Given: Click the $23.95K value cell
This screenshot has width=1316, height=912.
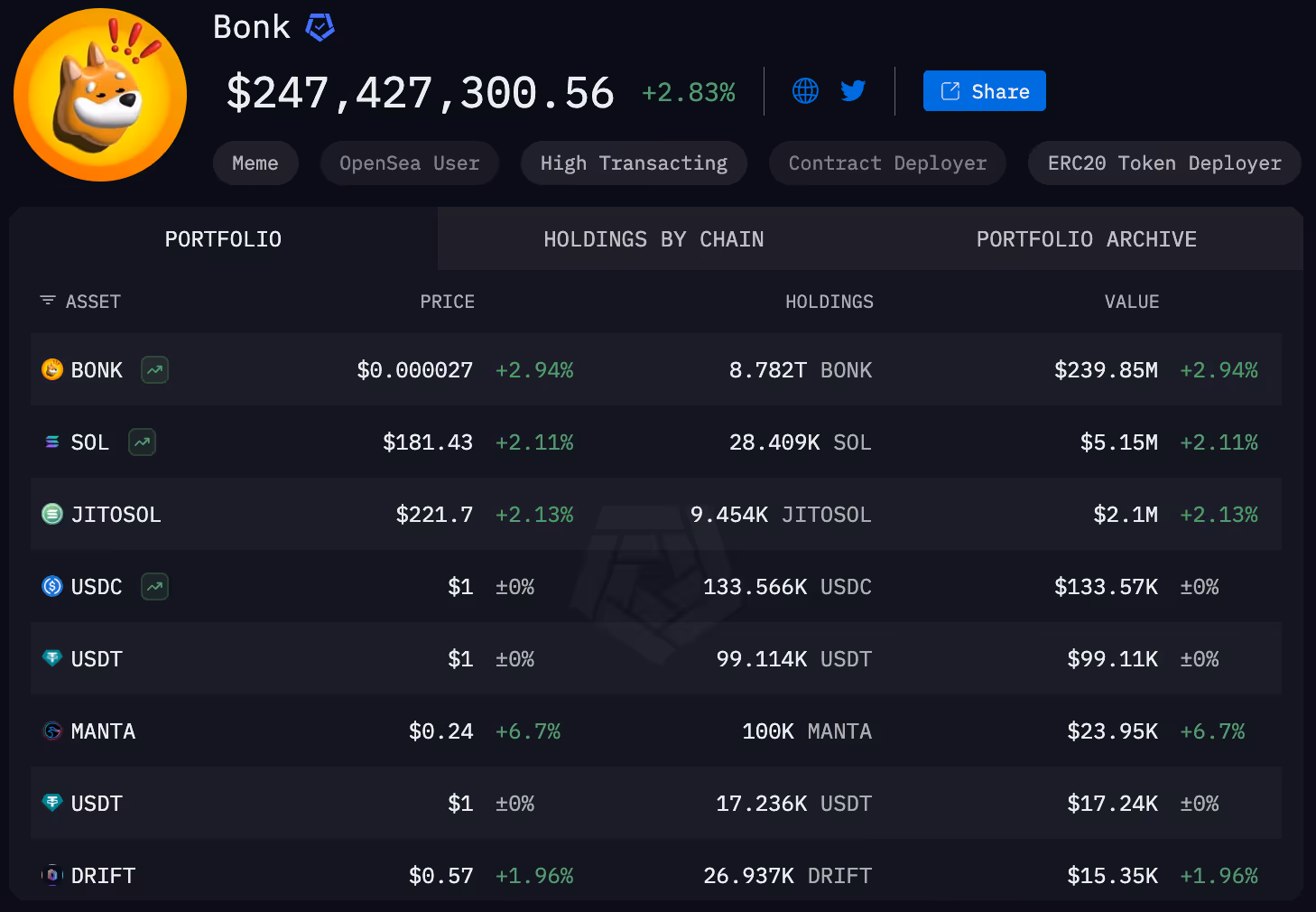Looking at the screenshot, I should point(1112,731).
